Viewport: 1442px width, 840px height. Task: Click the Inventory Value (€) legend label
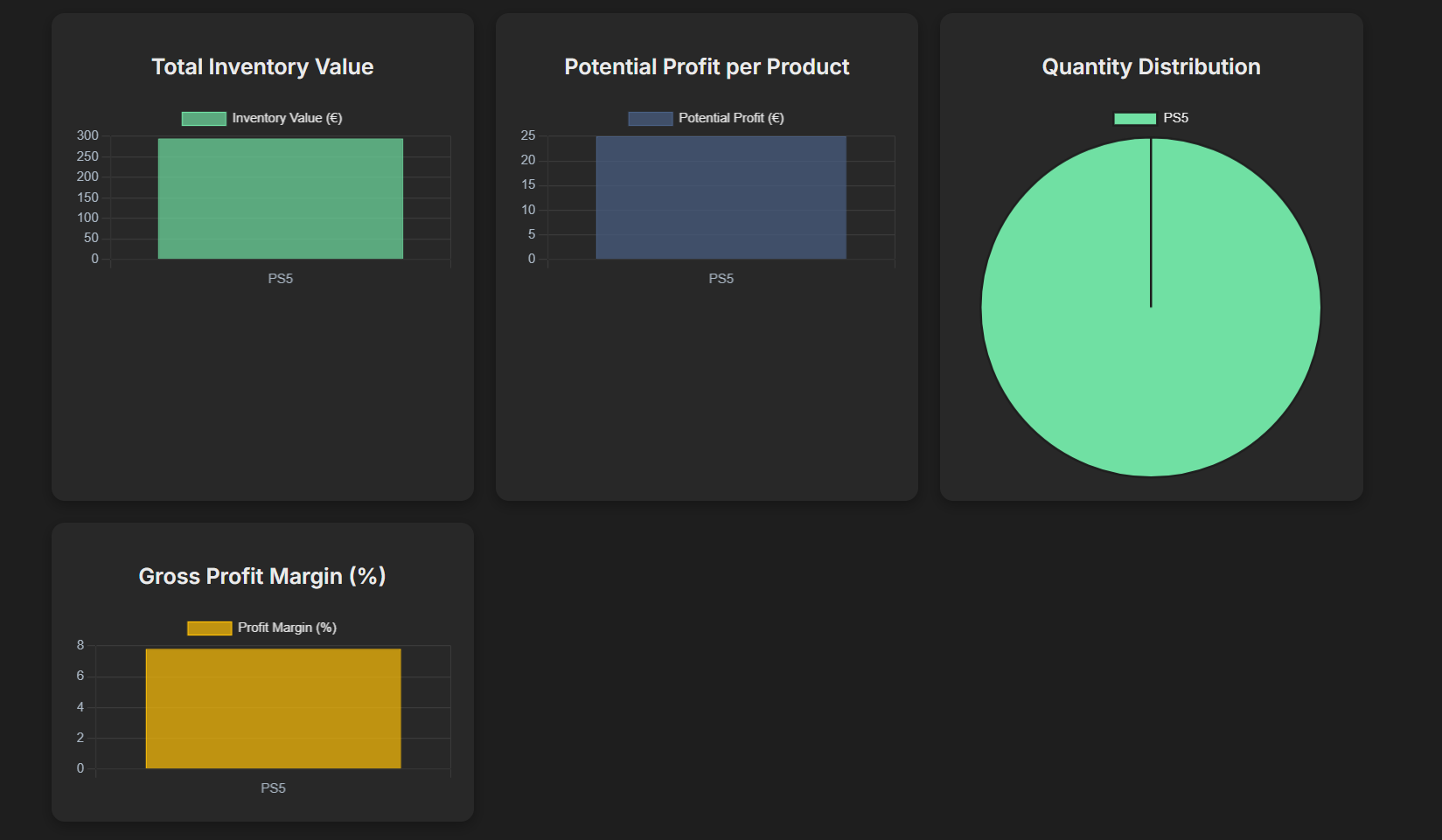tap(287, 118)
